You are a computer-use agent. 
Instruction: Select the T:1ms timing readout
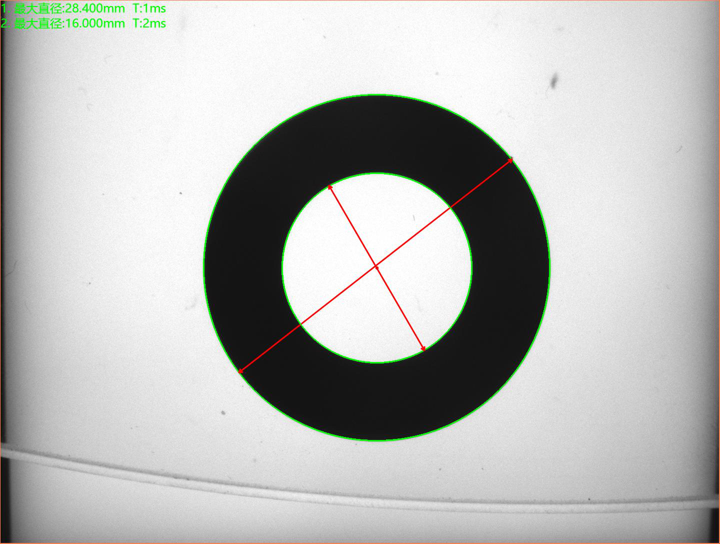pyautogui.click(x=149, y=7)
